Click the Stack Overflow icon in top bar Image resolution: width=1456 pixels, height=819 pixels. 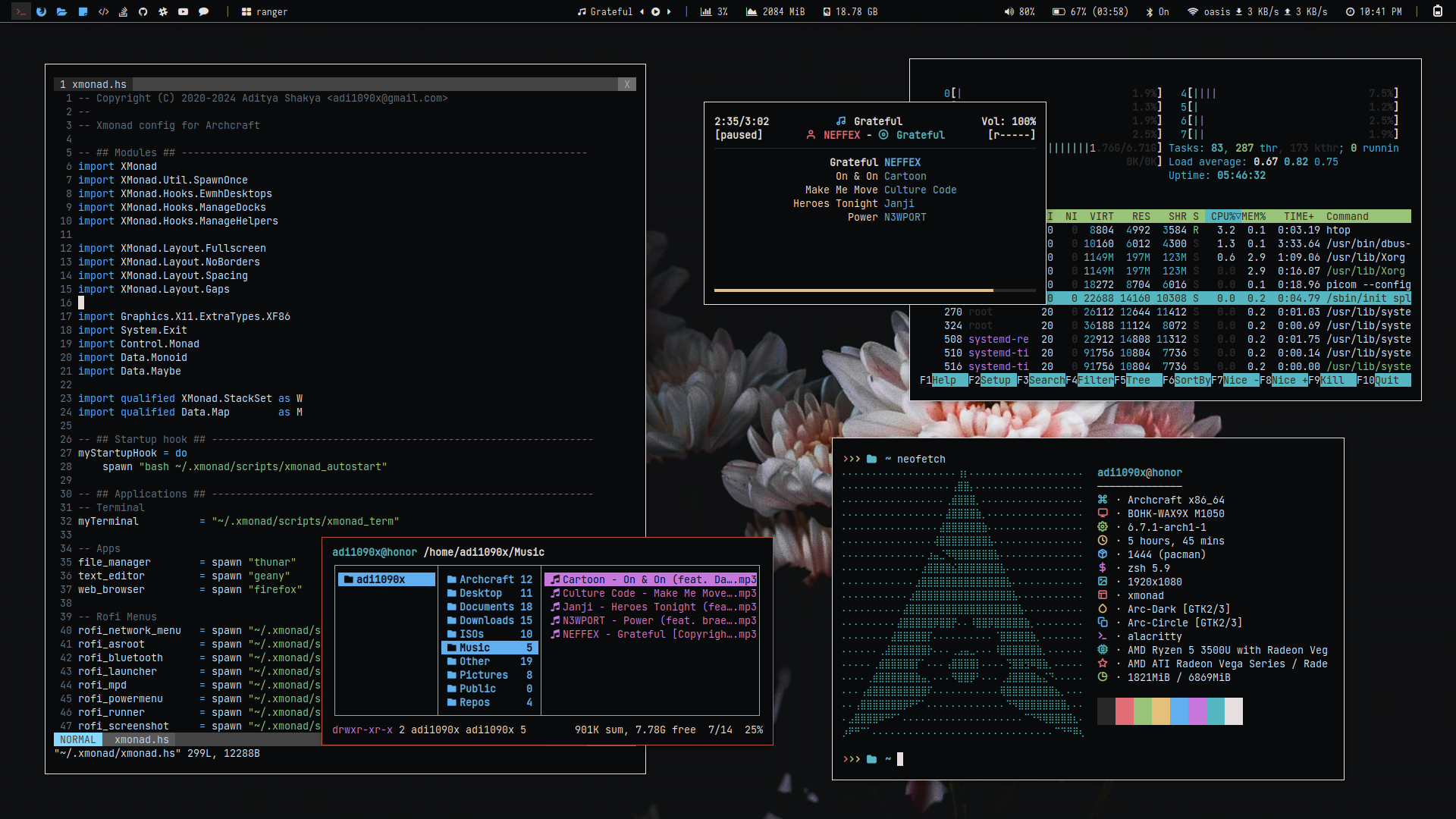123,11
